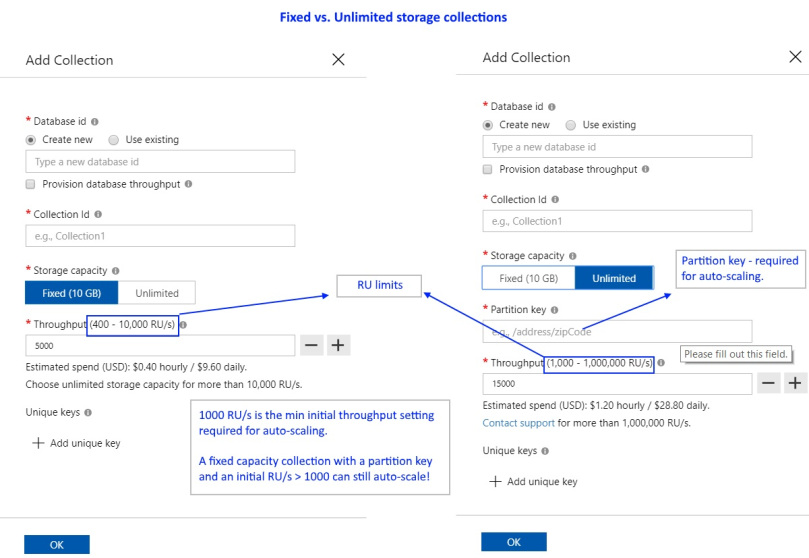Click the Partition key input field

click(617, 332)
